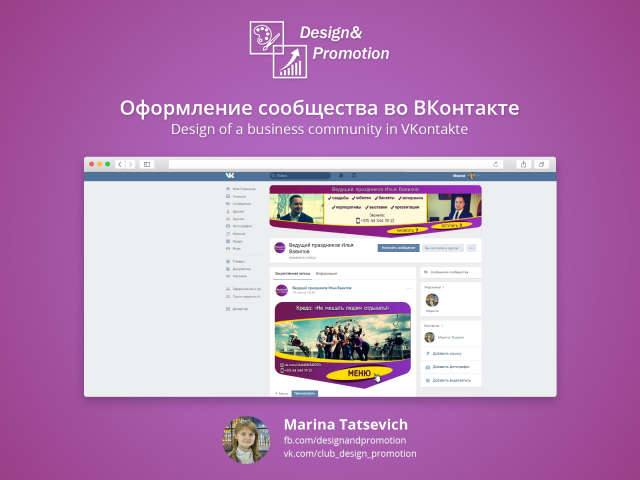The height and width of the screenshot is (480, 640).
Task: Click the yellow МЕНЮ button in post image
Action: (x=359, y=373)
